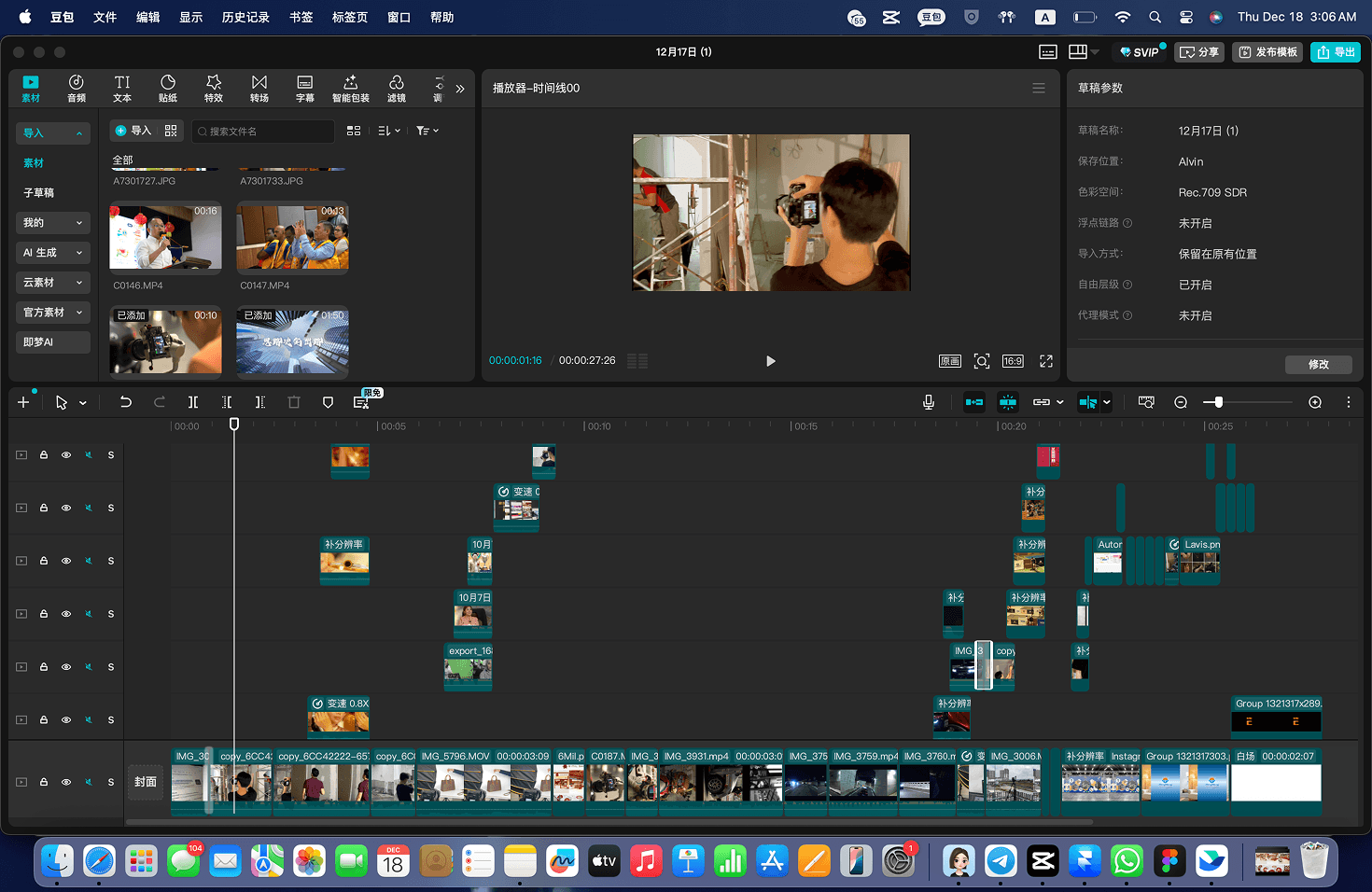The image size is (1372, 892).
Task: Open the 文本 (Text) panel tab
Action: point(122,89)
